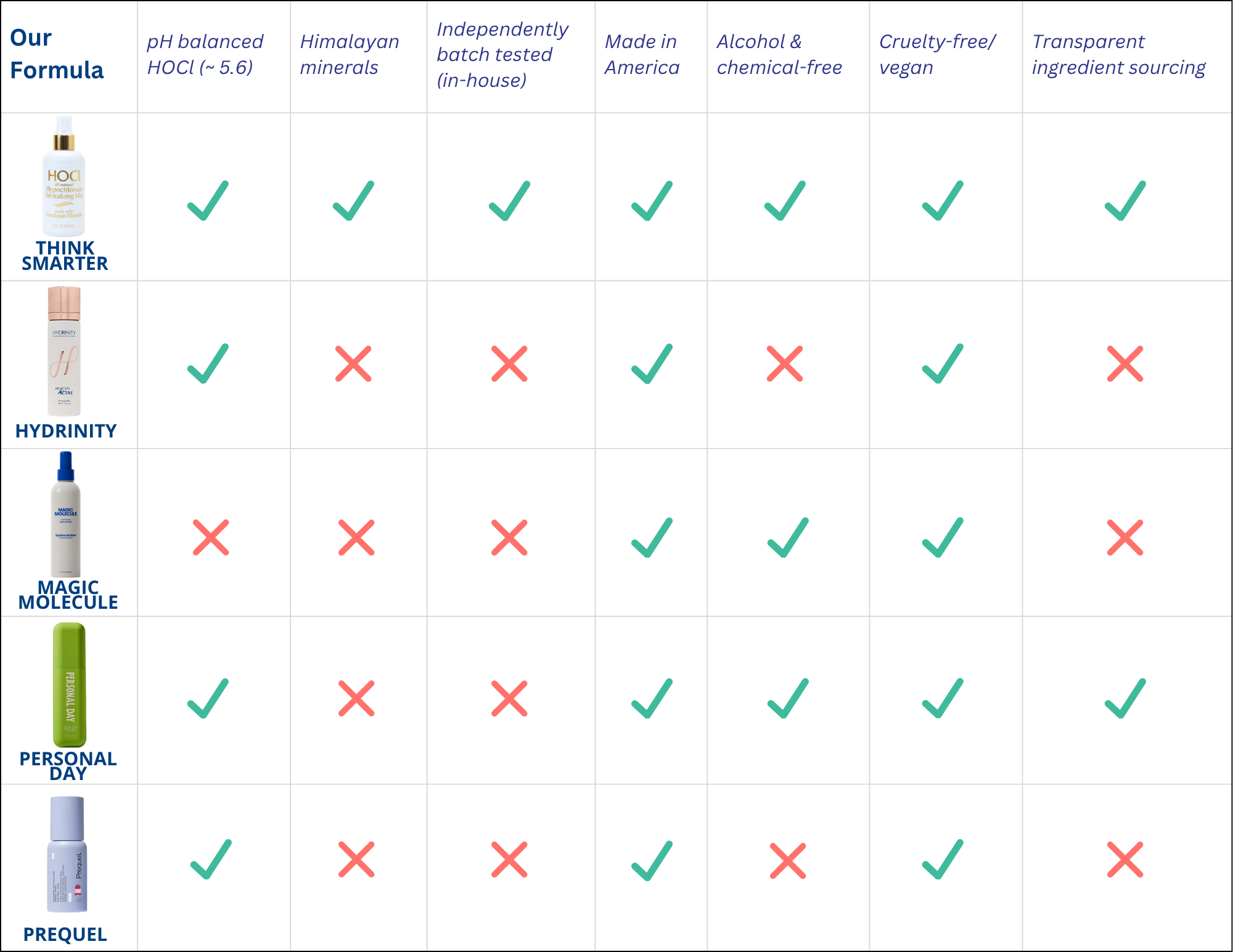
Task: Click Prequel's pH balanced HOCl checkmark
Action: pyautogui.click(x=211, y=860)
